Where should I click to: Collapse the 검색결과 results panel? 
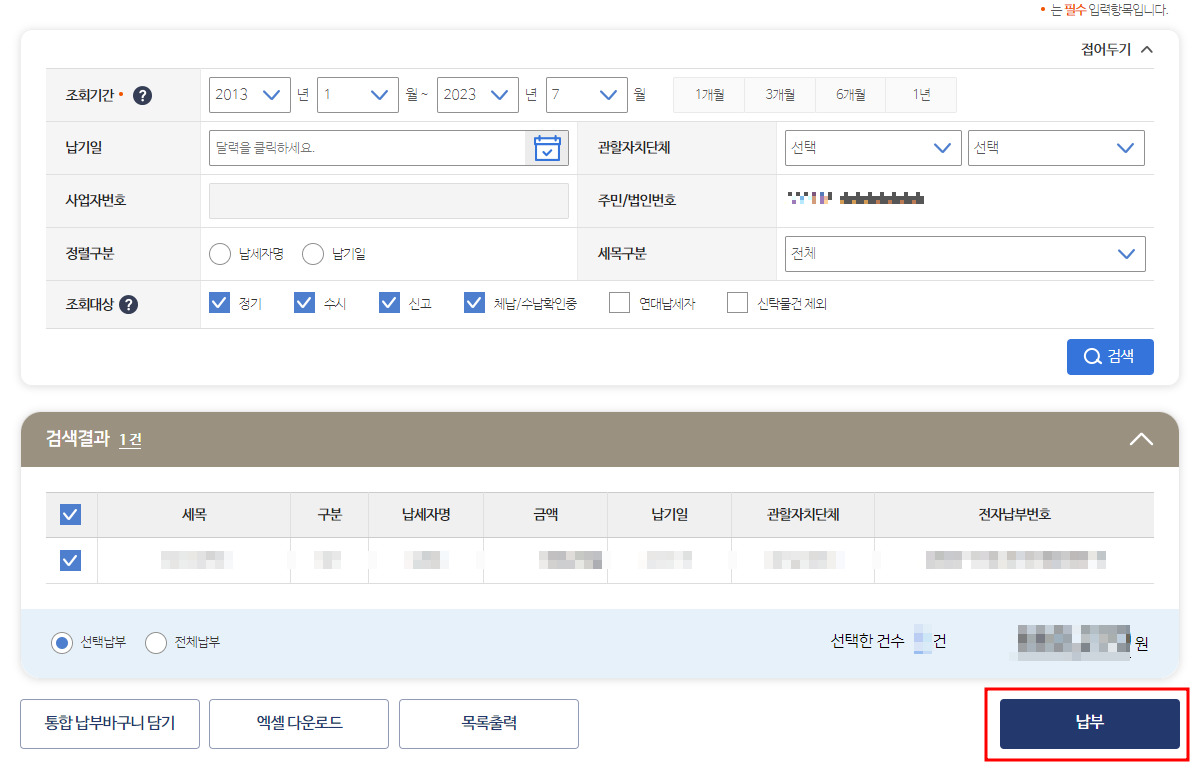click(1141, 438)
